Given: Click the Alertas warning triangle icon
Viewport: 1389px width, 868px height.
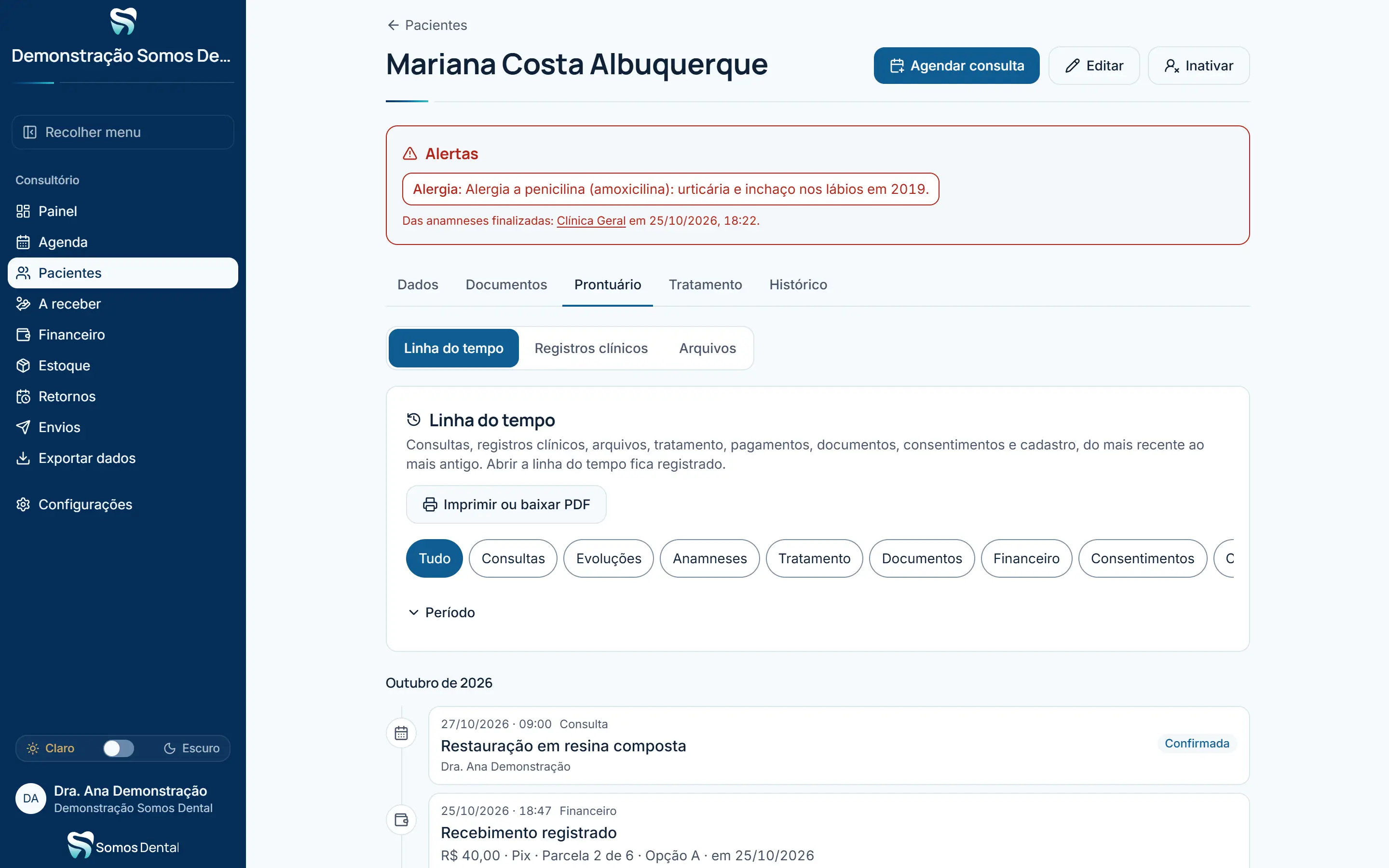Looking at the screenshot, I should [410, 154].
